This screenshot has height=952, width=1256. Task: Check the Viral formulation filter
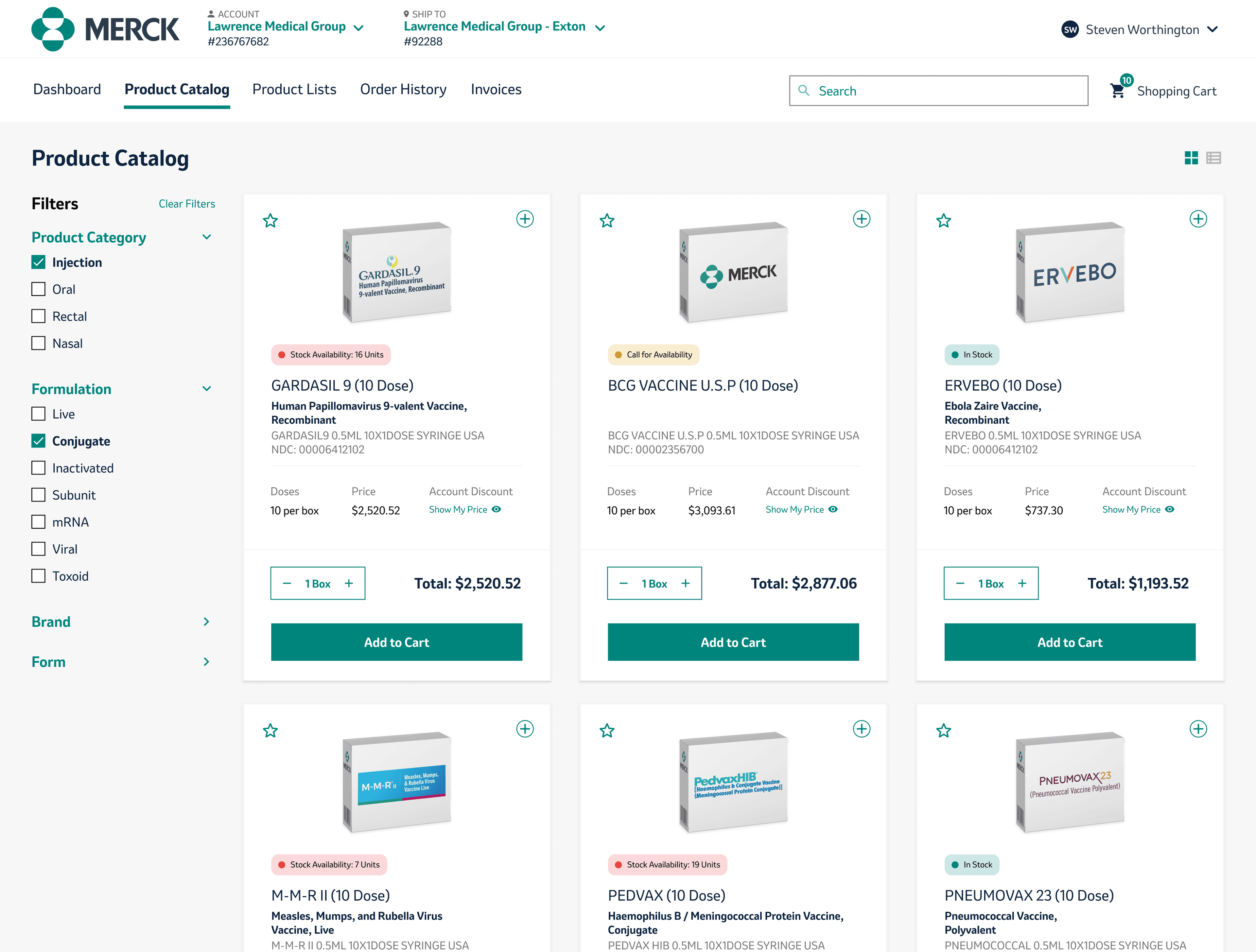pos(38,549)
